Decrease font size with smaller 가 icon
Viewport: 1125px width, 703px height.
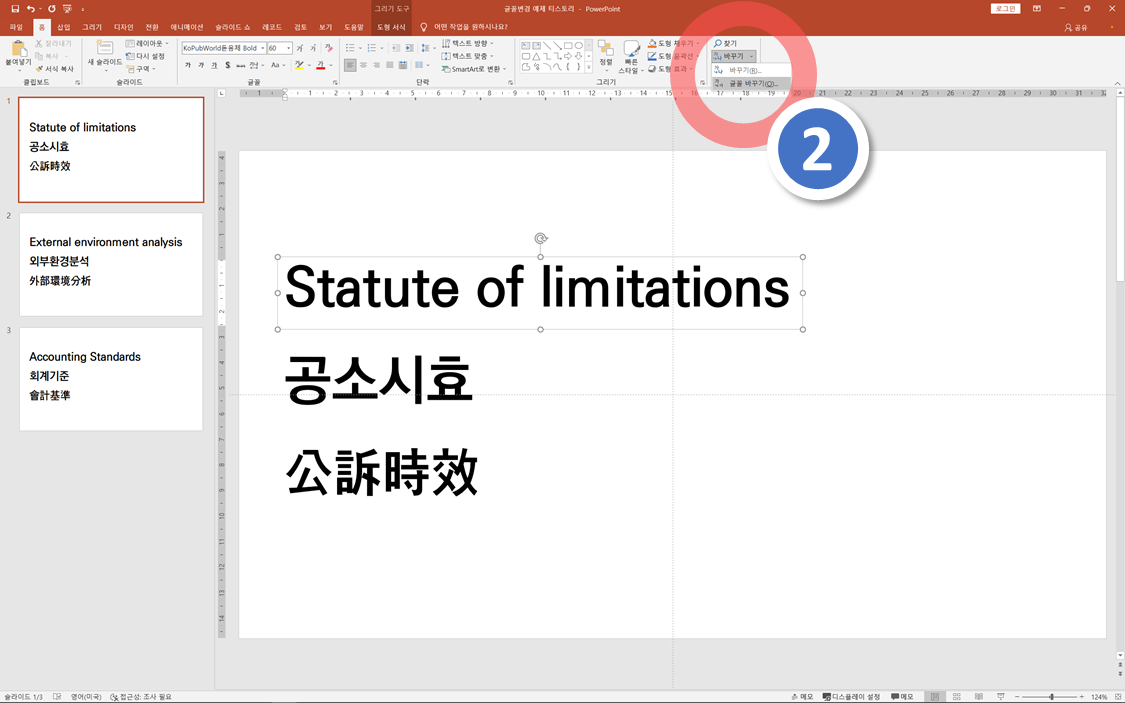[313, 48]
